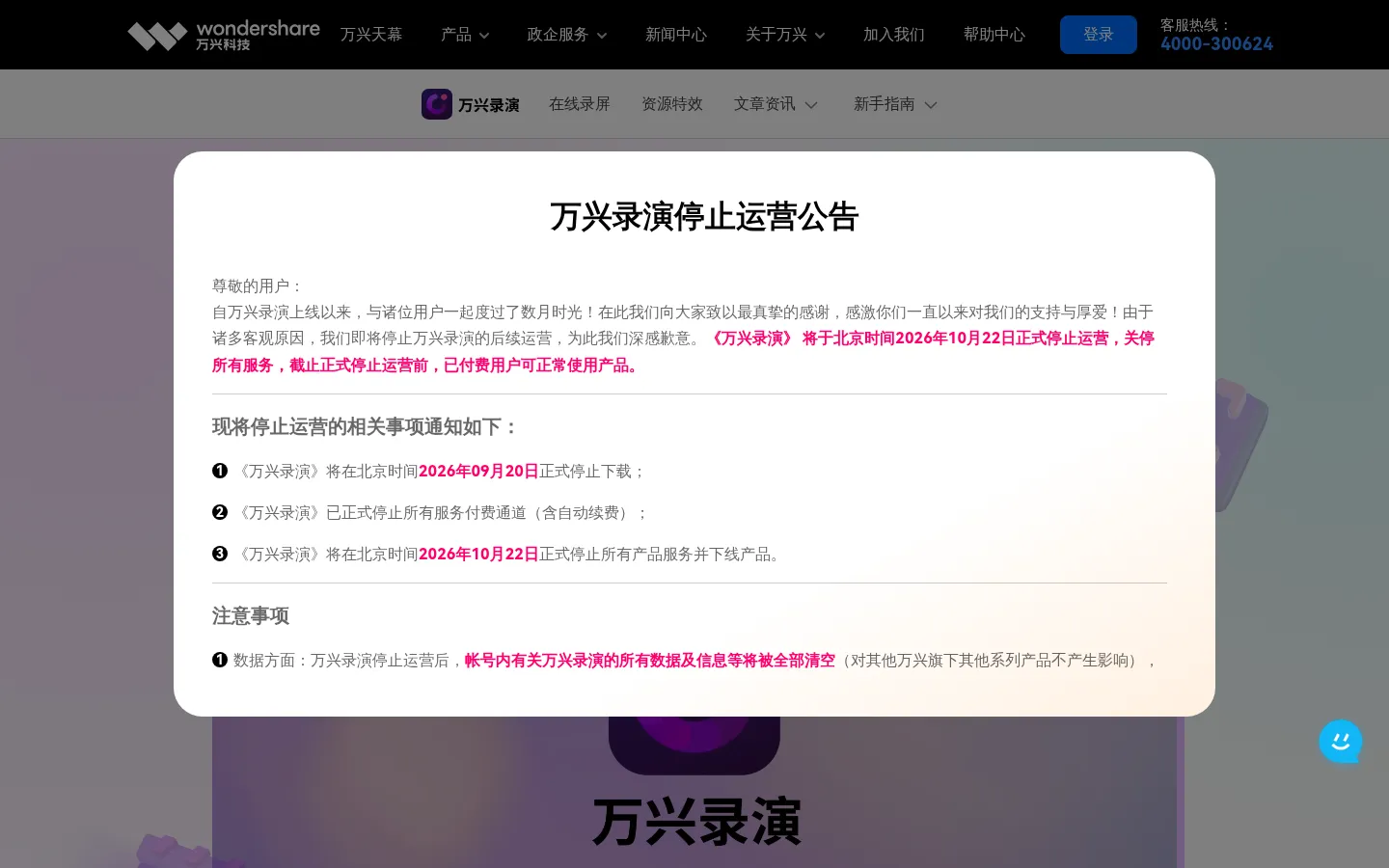
Task: Click the large 万兴录演 heading behind the dialog
Action: pyautogui.click(x=696, y=823)
